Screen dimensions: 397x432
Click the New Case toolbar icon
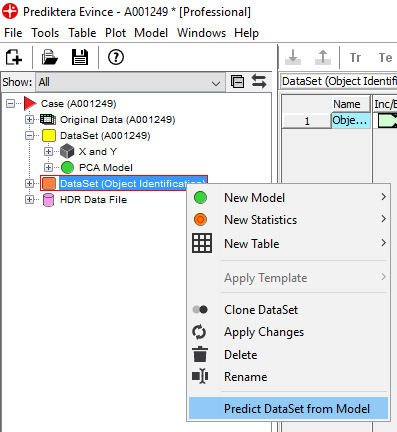click(x=14, y=57)
